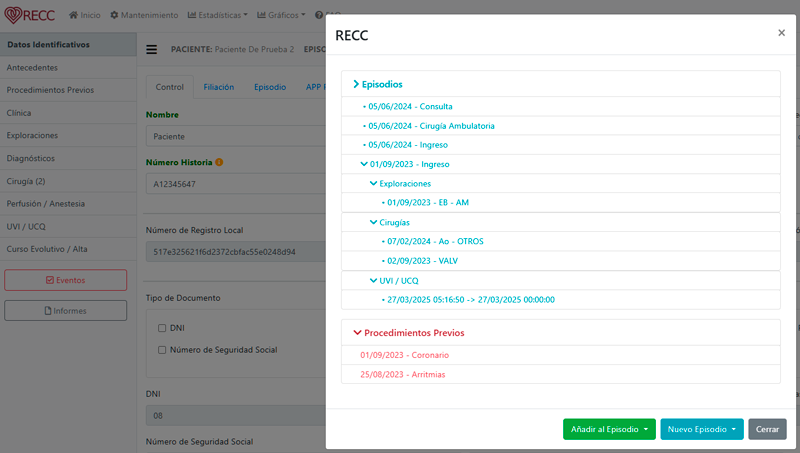Close the RECC dialog with the X
800x453 pixels.
(781, 33)
